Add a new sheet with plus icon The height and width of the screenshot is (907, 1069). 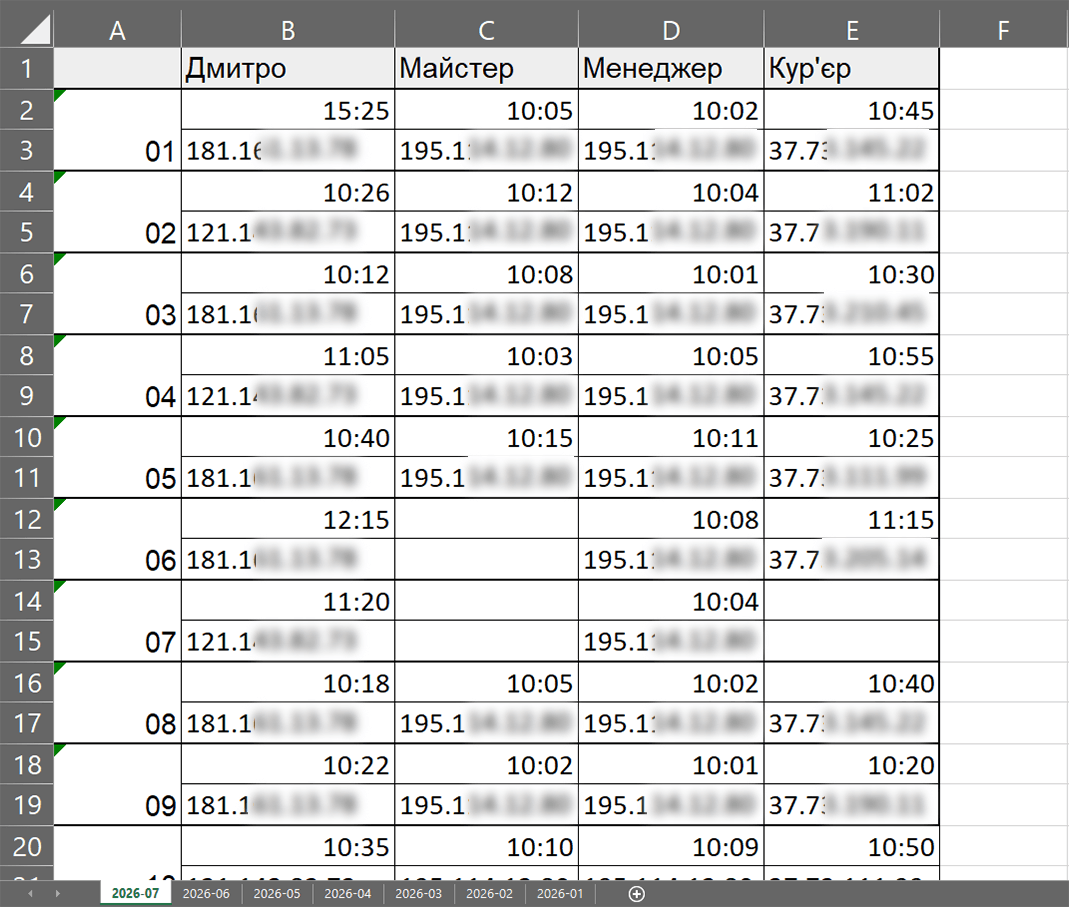(x=636, y=894)
